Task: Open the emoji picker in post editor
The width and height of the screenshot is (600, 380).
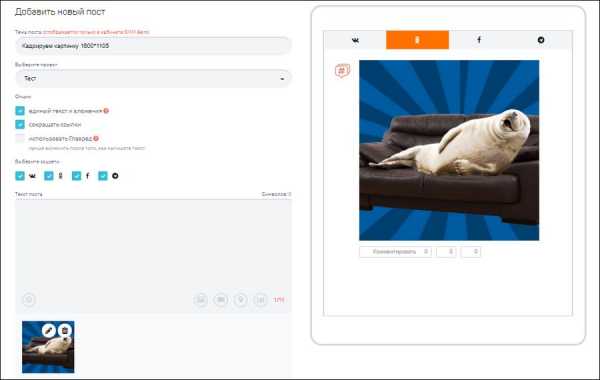Action: (29, 300)
